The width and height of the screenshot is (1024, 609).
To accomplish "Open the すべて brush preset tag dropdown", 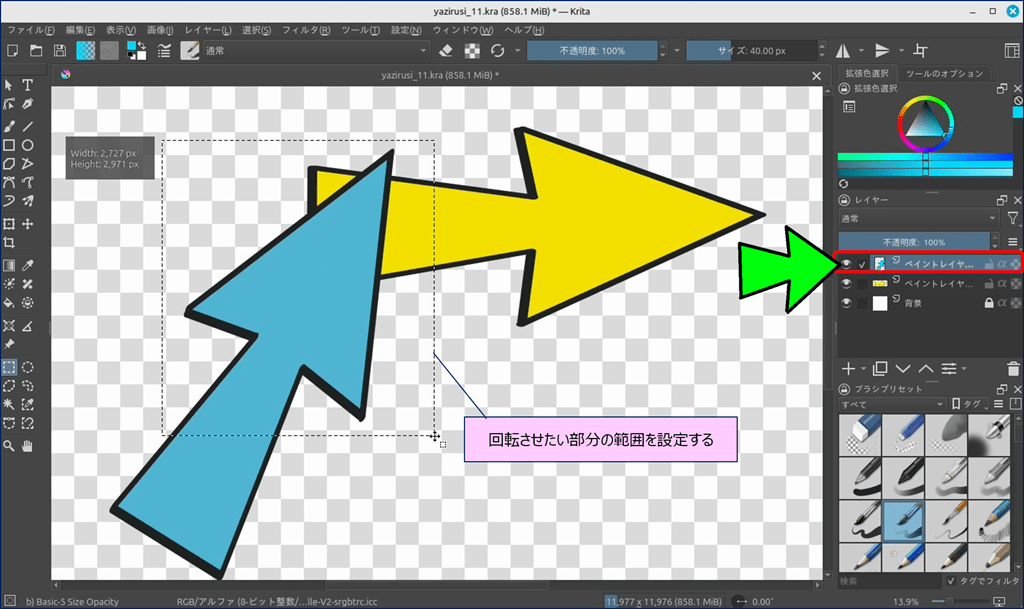I will (x=891, y=404).
